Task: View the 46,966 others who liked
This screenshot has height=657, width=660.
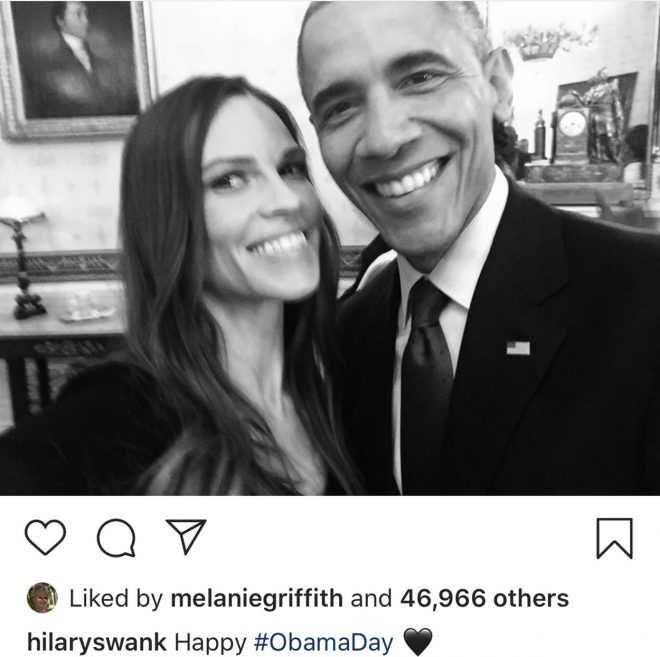Action: 484,599
